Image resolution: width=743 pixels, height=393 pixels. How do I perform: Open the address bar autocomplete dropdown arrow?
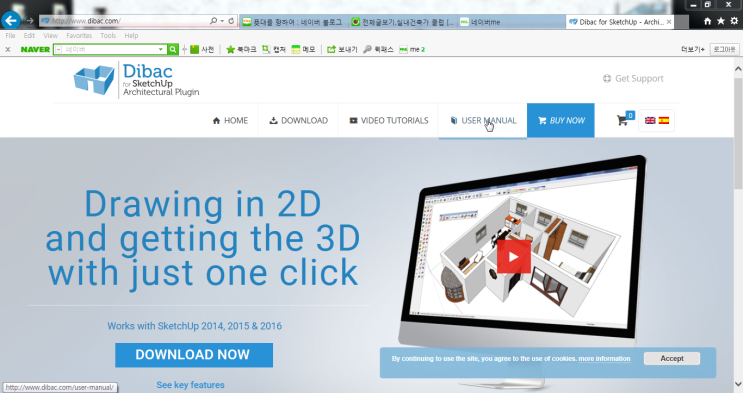point(222,21)
